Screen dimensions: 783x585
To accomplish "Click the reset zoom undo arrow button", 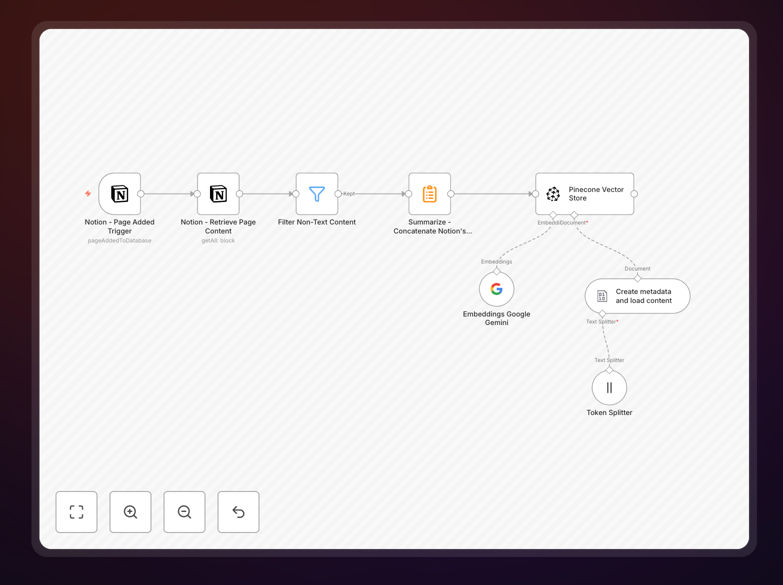I will click(238, 512).
